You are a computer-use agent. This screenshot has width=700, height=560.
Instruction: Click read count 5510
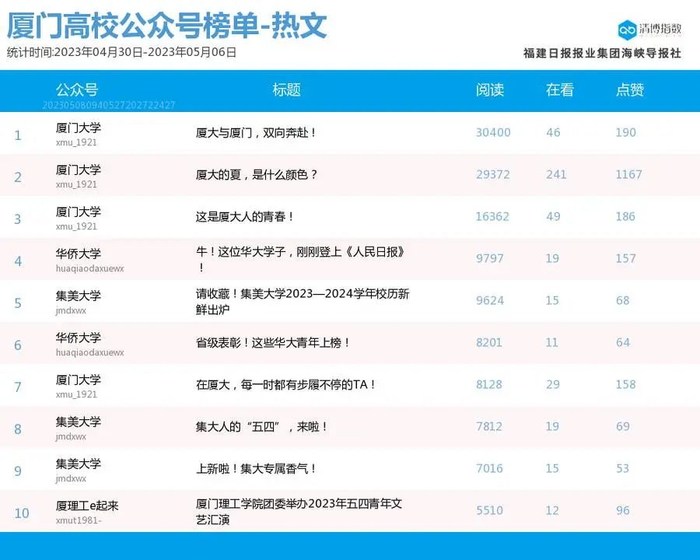pyautogui.click(x=489, y=510)
